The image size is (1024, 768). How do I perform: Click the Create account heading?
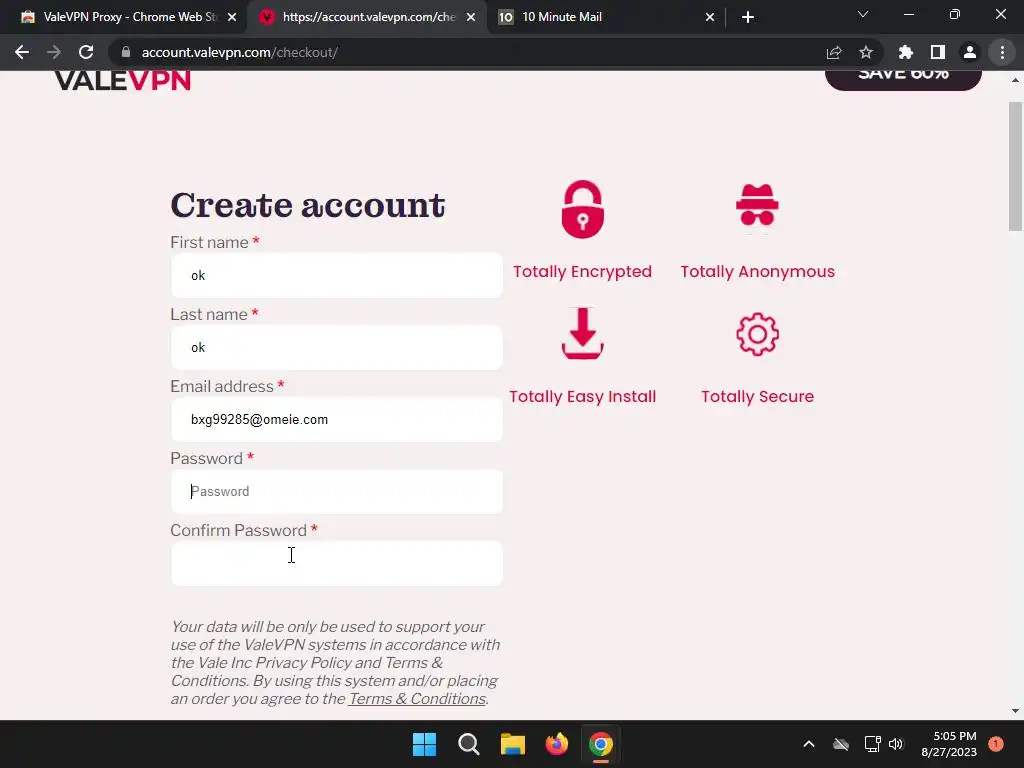click(308, 205)
